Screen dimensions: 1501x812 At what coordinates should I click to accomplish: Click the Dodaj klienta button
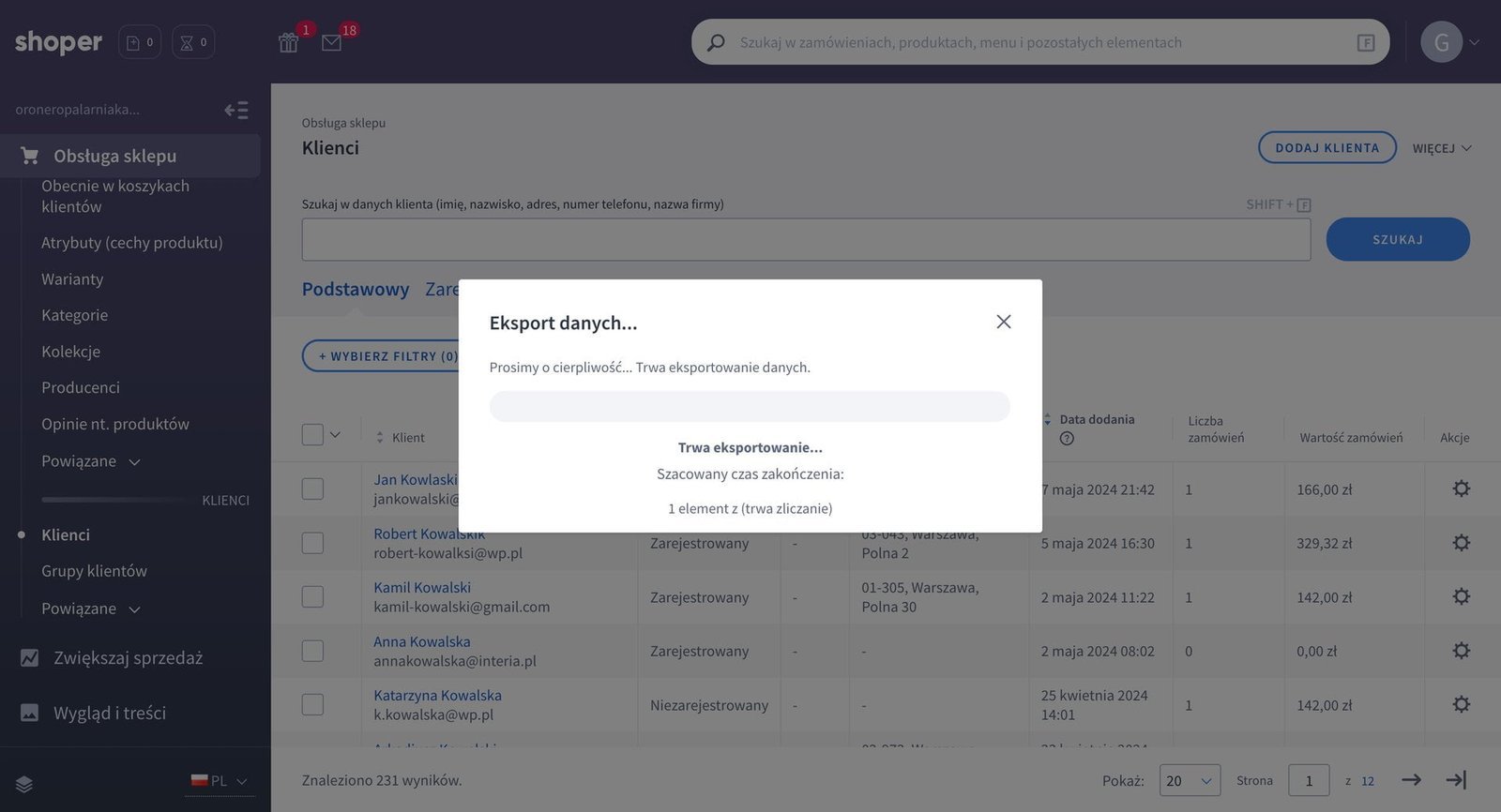tap(1327, 148)
